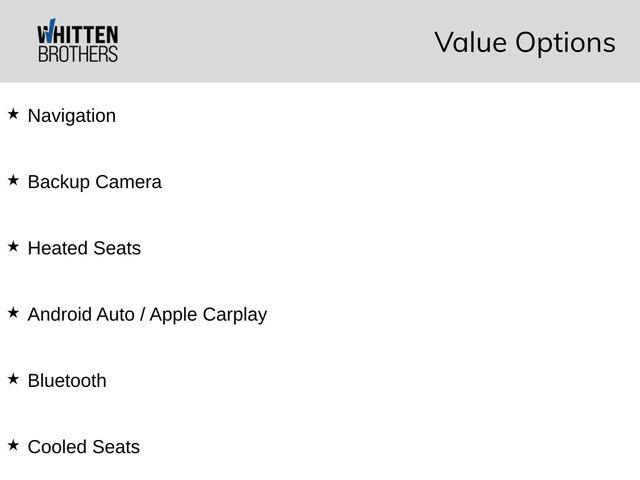This screenshot has width=640, height=480.
Task: Select the star icon beside Heated Seats
Action: (13, 246)
